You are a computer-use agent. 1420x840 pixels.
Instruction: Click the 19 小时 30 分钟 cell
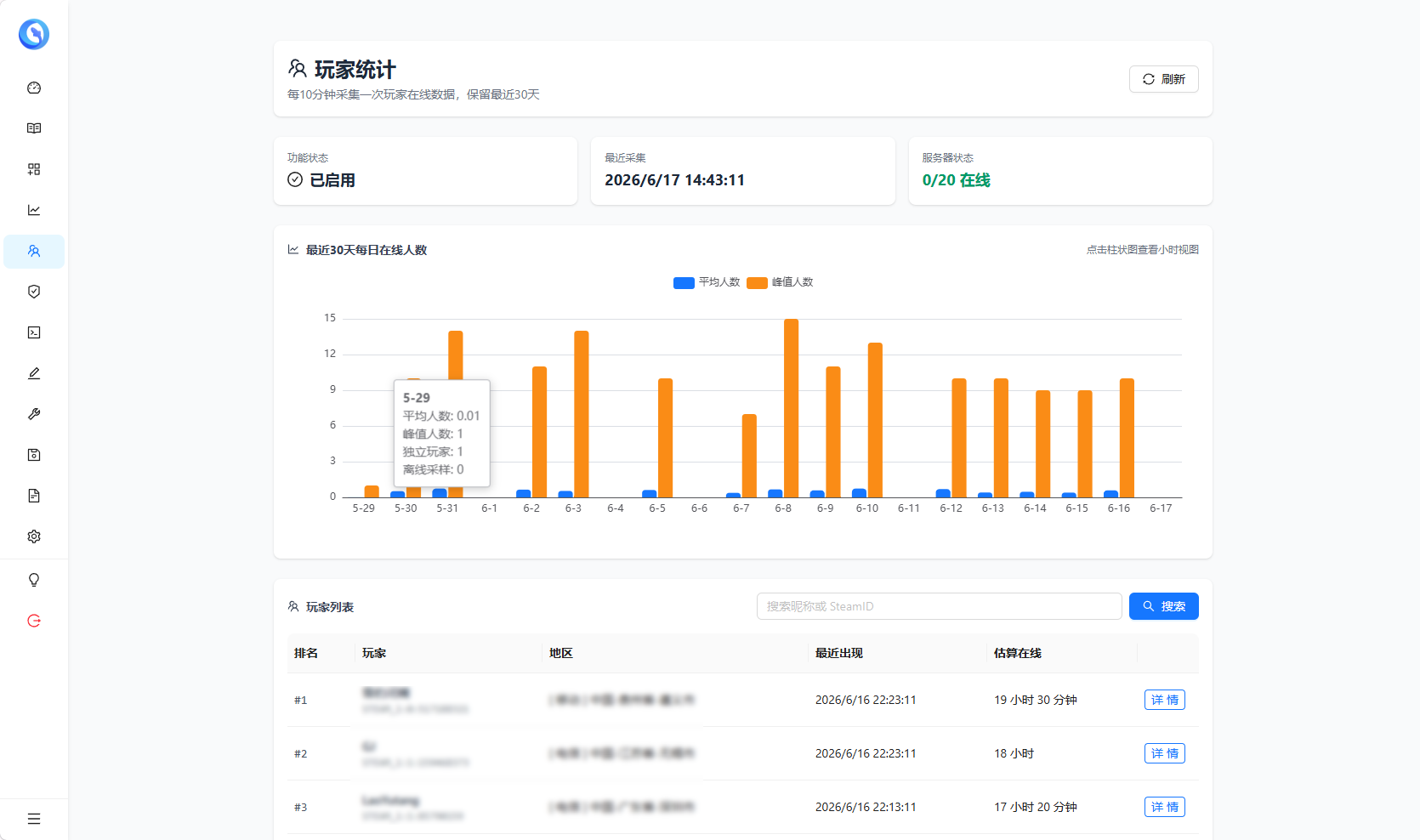(1036, 700)
